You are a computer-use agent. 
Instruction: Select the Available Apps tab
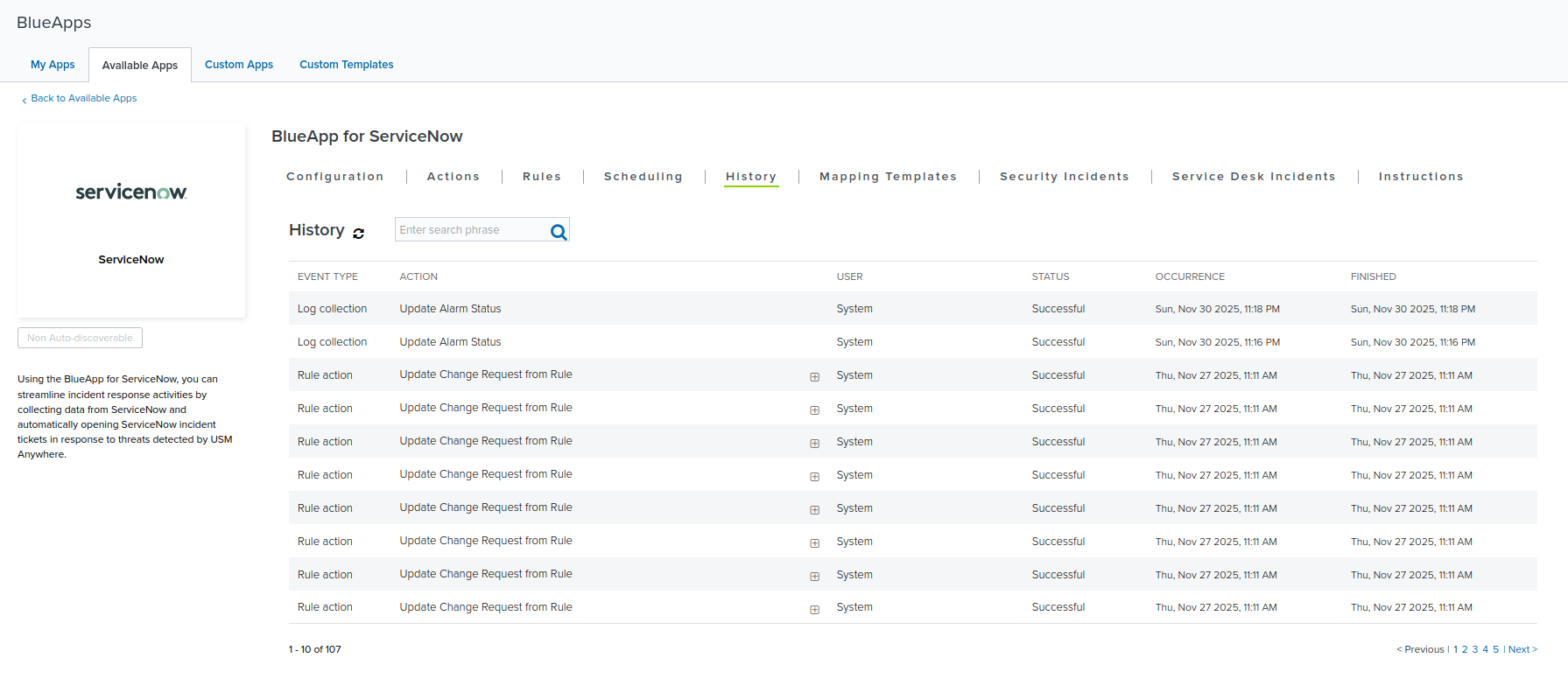click(140, 66)
